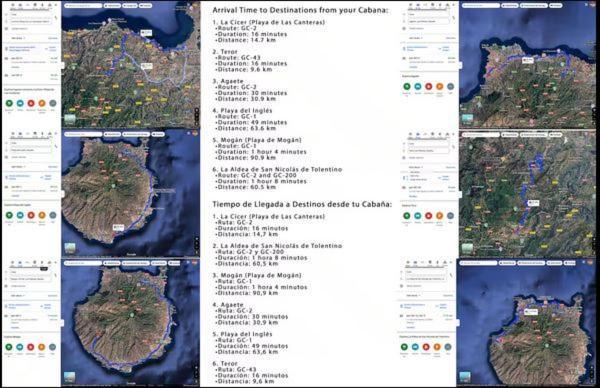The image size is (600, 388).
Task: Swap start and destination in La Cicer panel
Action: pos(56,18)
